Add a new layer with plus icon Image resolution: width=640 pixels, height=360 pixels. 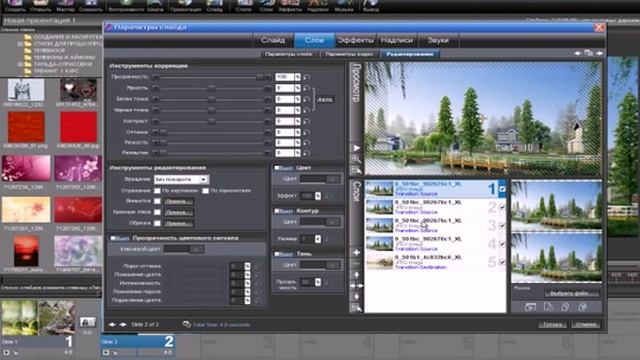356,253
